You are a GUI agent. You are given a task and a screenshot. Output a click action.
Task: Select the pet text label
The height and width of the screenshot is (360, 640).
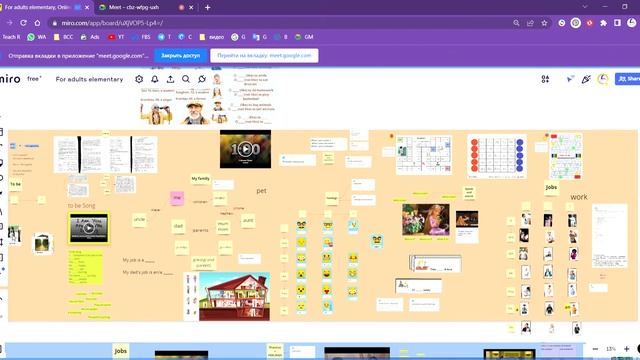click(x=261, y=191)
